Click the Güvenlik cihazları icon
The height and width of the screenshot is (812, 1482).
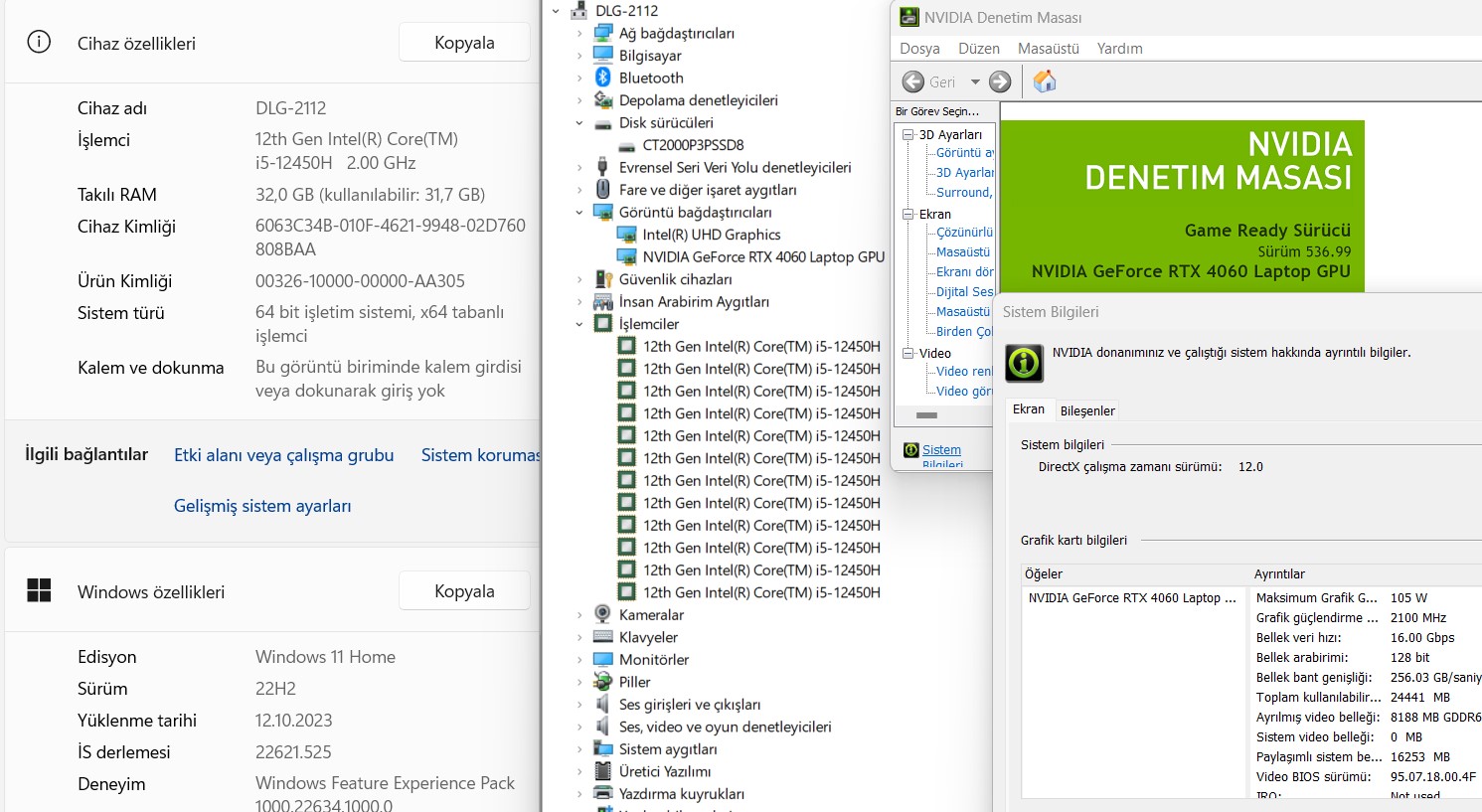point(602,279)
